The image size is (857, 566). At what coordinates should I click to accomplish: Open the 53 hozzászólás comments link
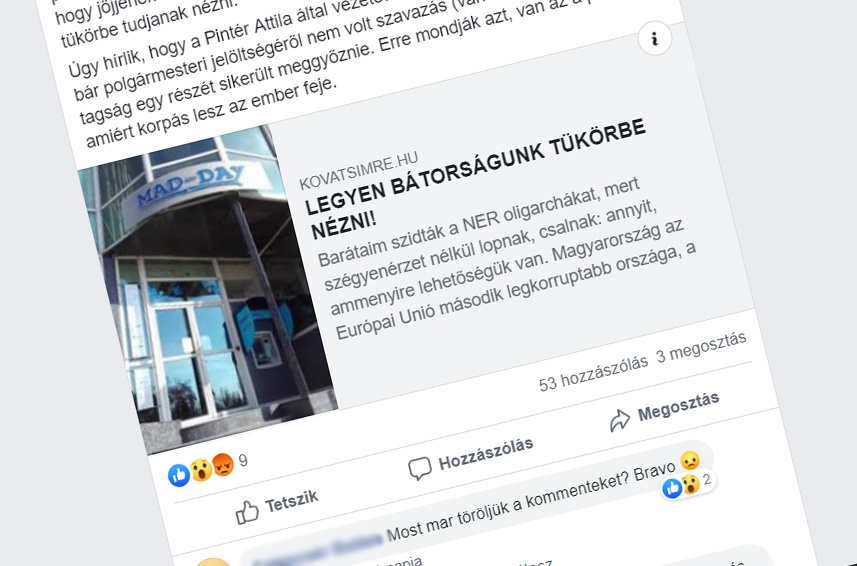point(594,373)
